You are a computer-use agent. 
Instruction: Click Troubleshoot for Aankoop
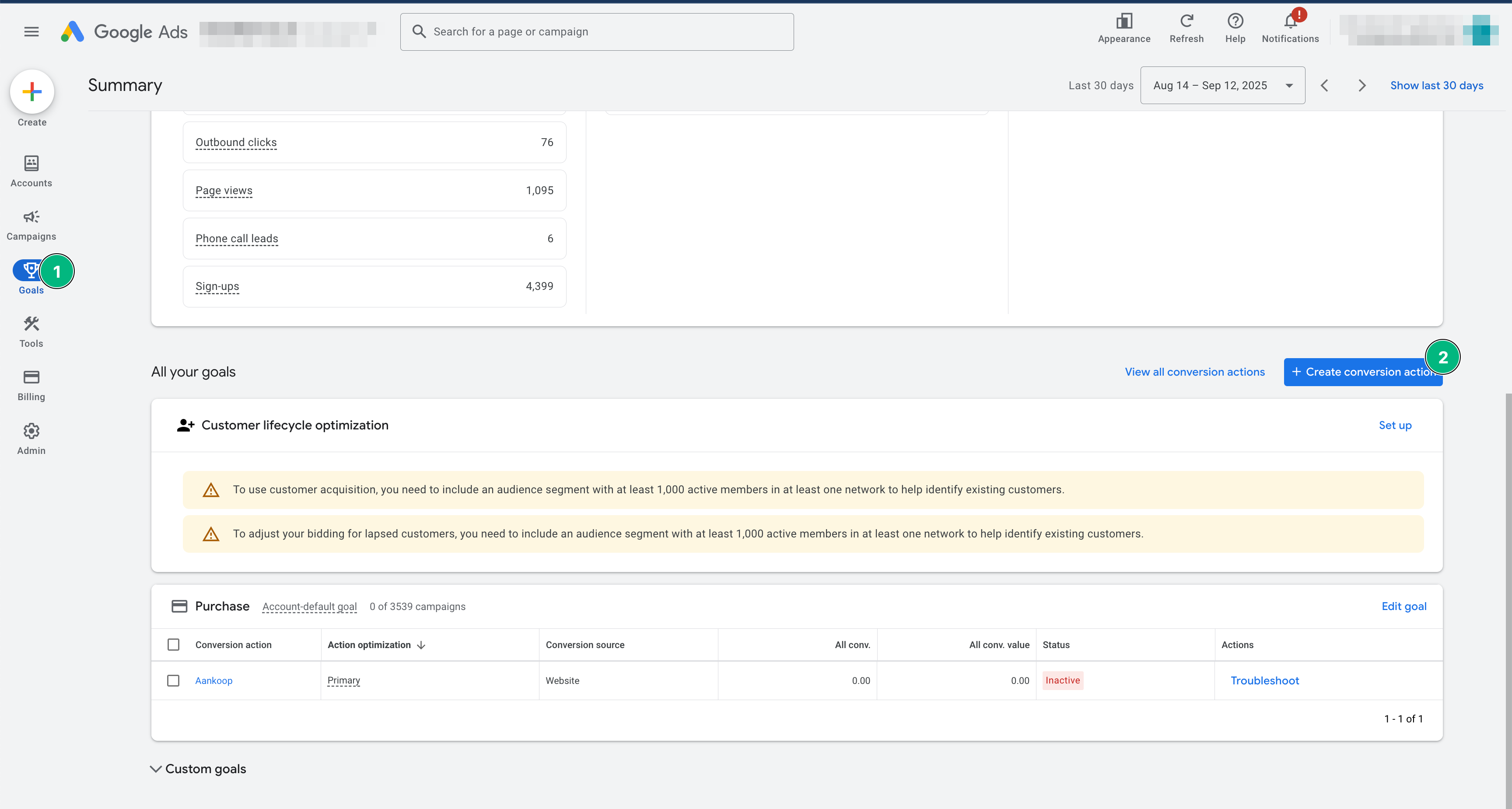coord(1264,680)
